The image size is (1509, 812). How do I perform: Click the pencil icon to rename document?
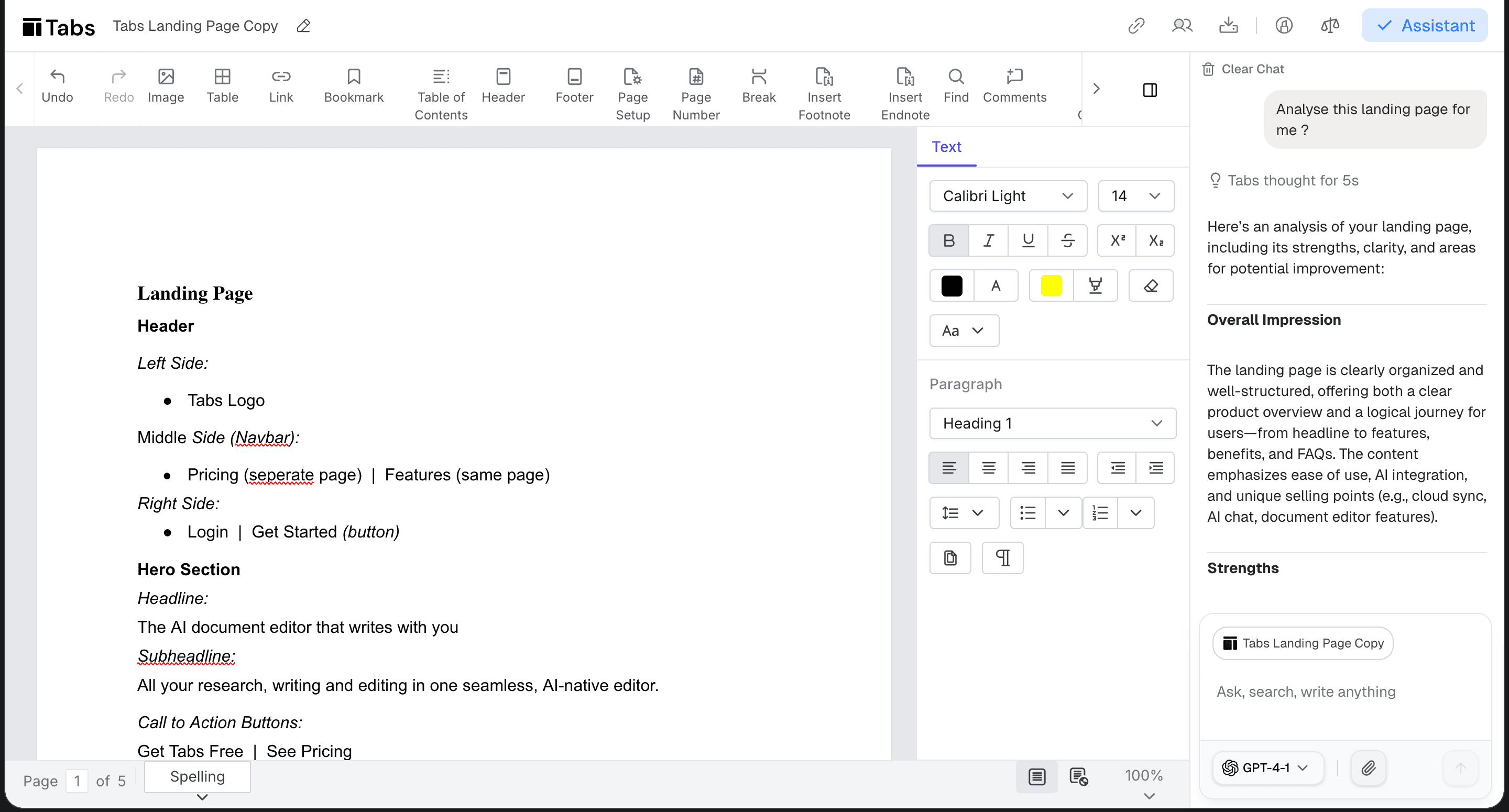click(x=303, y=26)
